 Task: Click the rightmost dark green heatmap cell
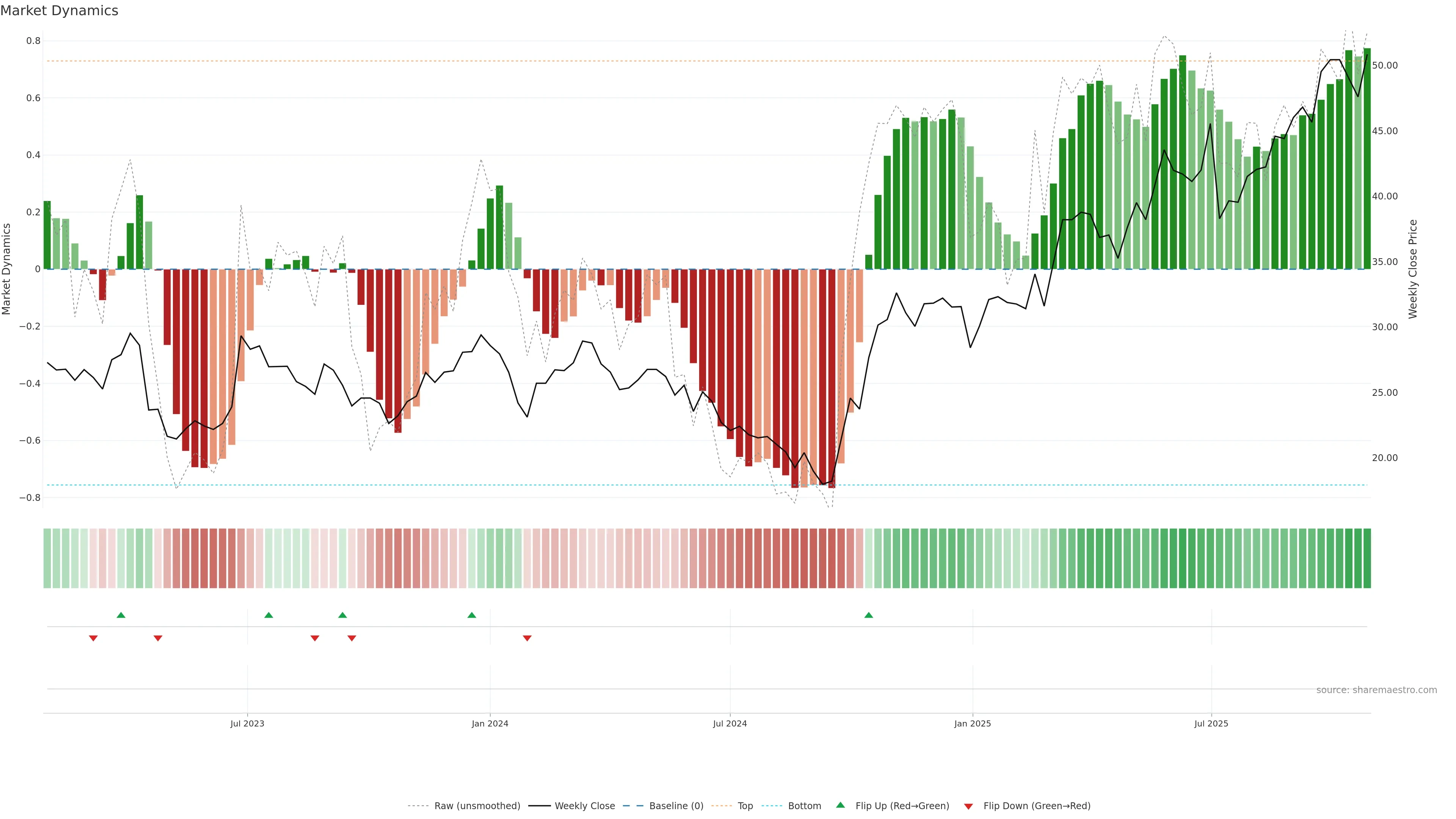(x=1367, y=559)
